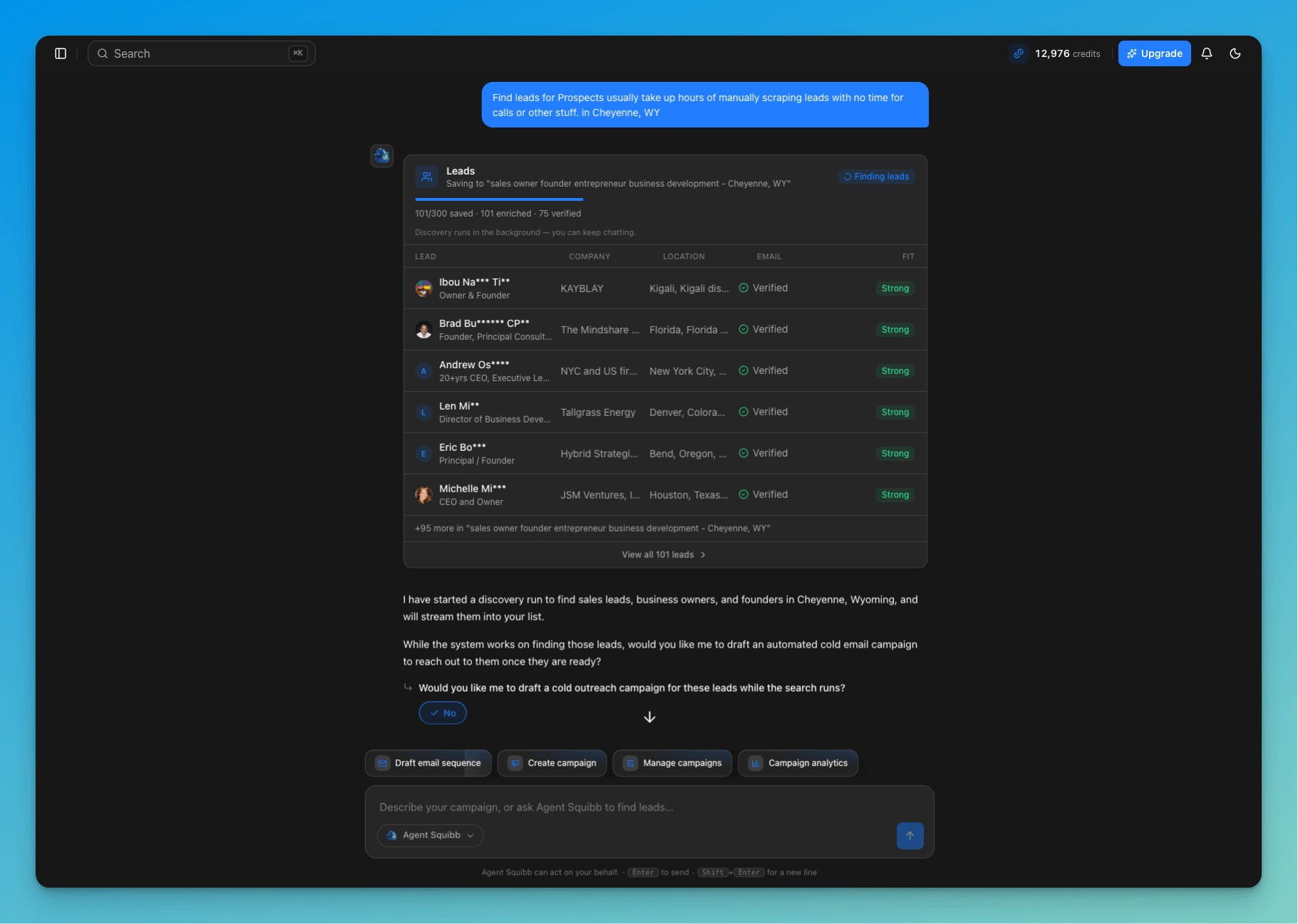Screen dimensions: 1298x924
Task: Open the credits link icon
Action: (x=1019, y=53)
